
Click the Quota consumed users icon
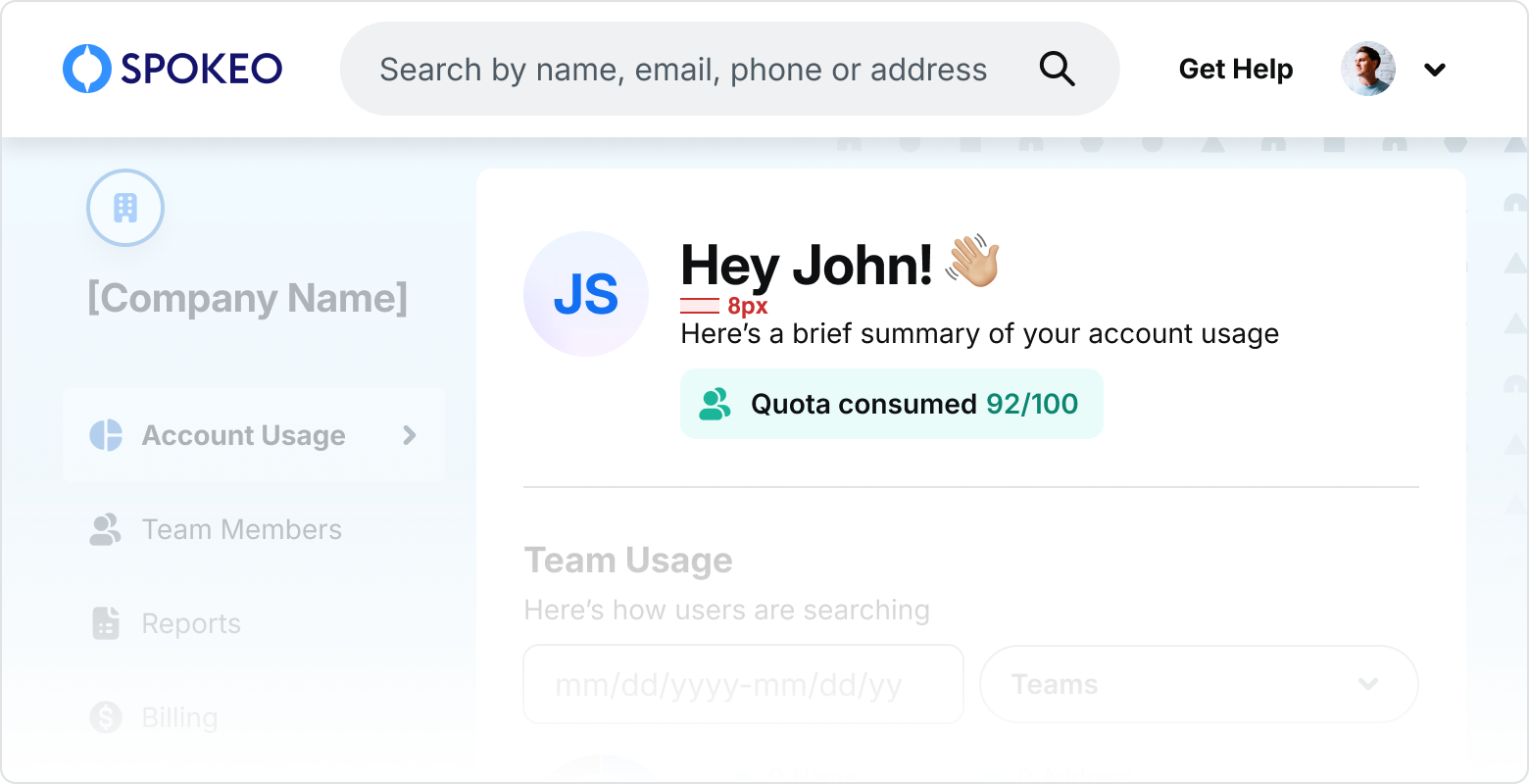point(715,404)
